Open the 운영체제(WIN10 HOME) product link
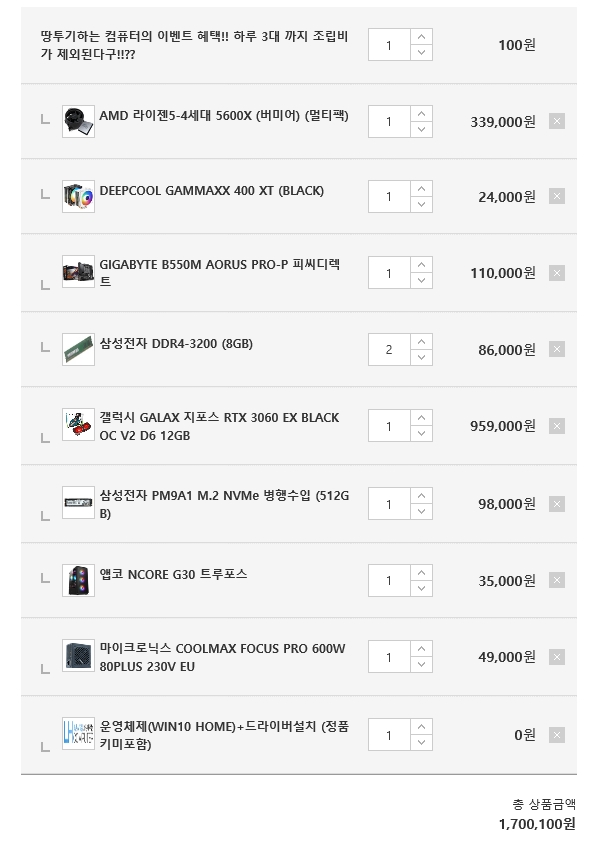Image resolution: width=597 pixels, height=849 pixels. point(224,735)
